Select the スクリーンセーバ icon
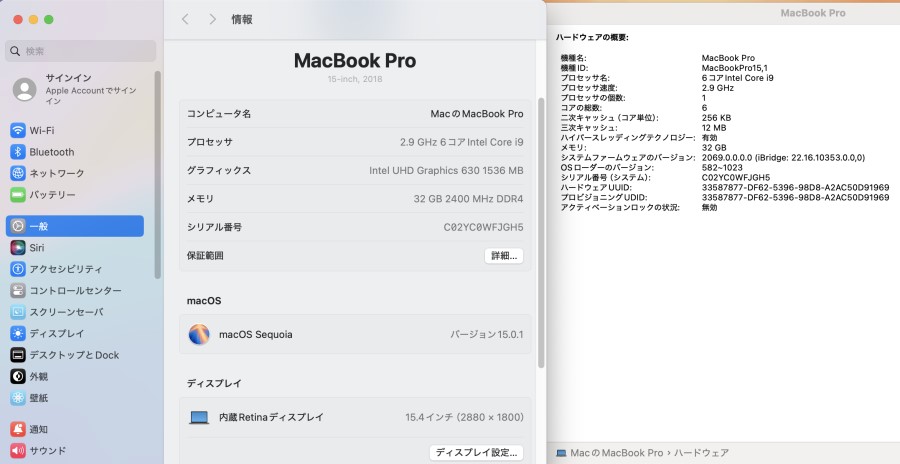 coord(18,312)
